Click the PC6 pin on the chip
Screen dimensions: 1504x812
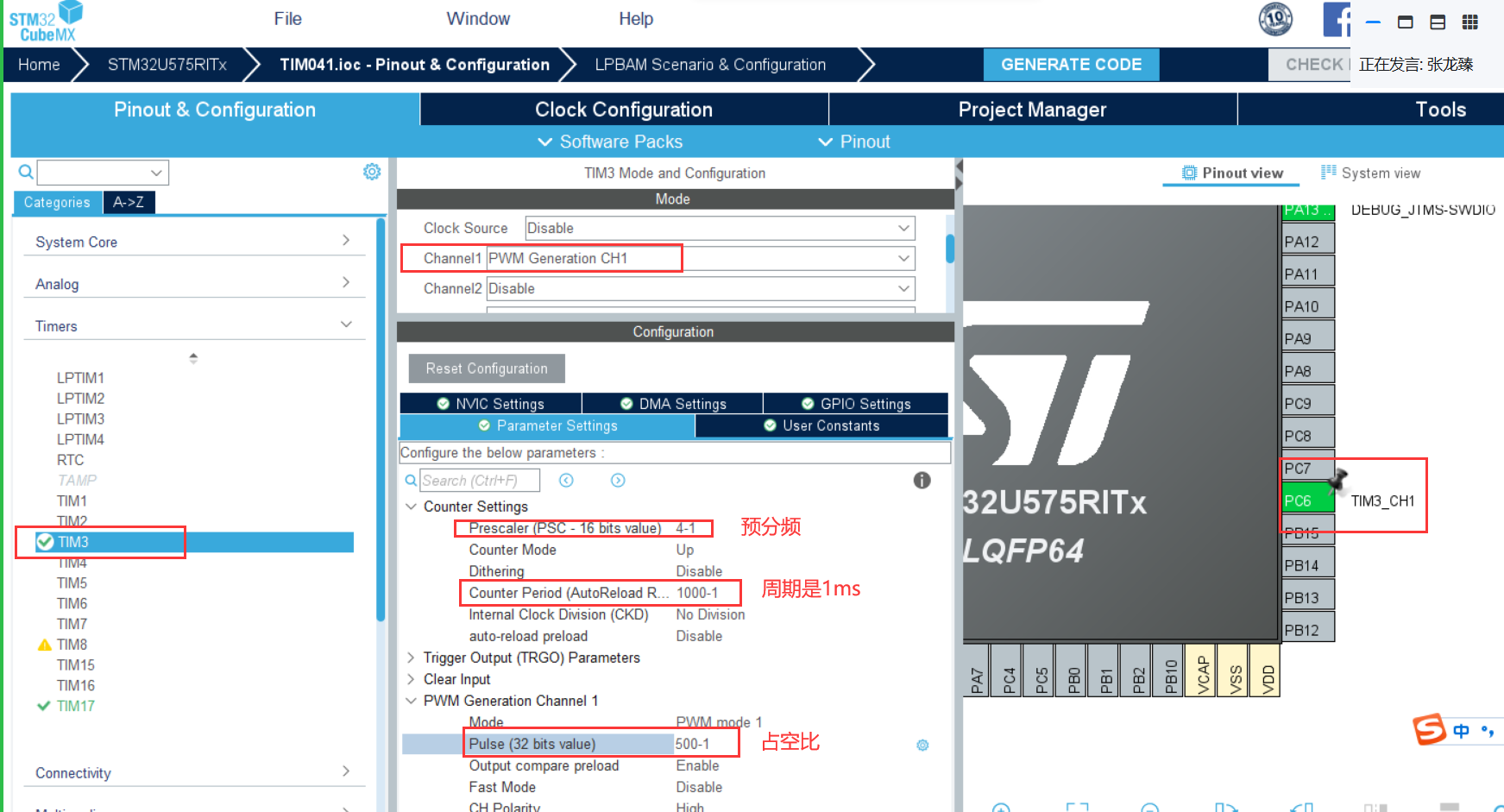click(1307, 500)
